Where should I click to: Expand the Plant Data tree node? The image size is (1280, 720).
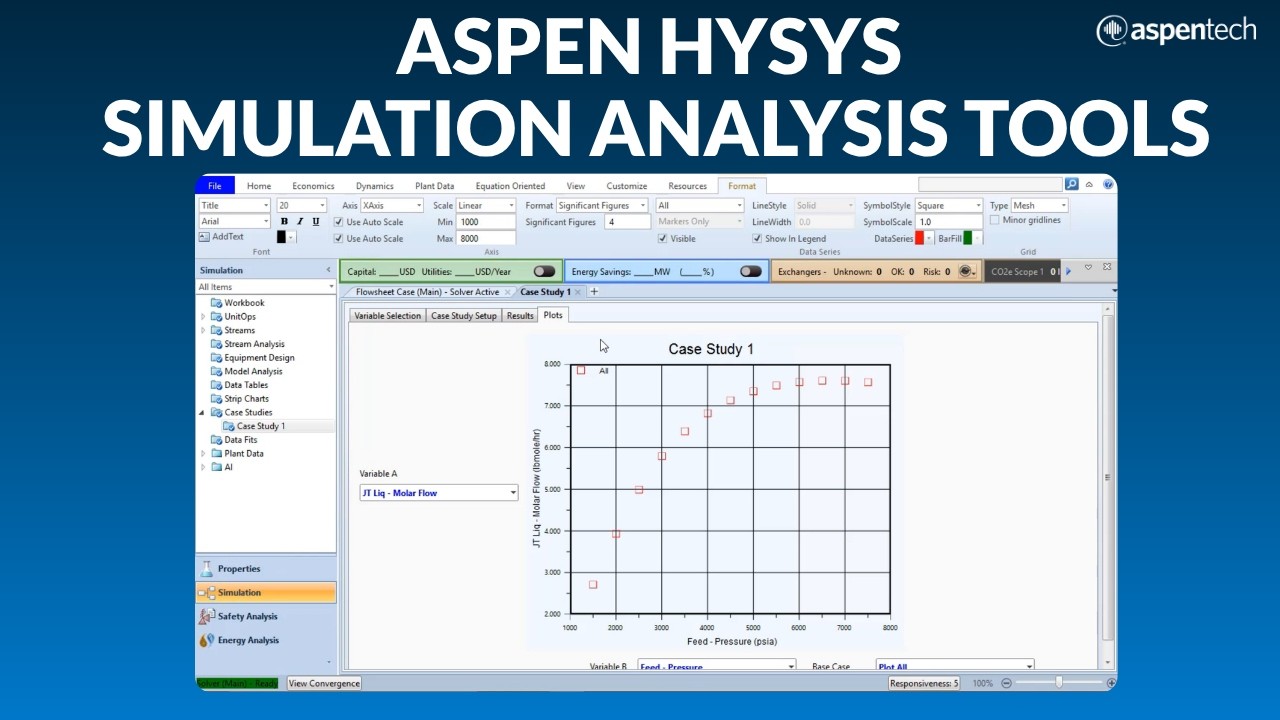tap(204, 454)
